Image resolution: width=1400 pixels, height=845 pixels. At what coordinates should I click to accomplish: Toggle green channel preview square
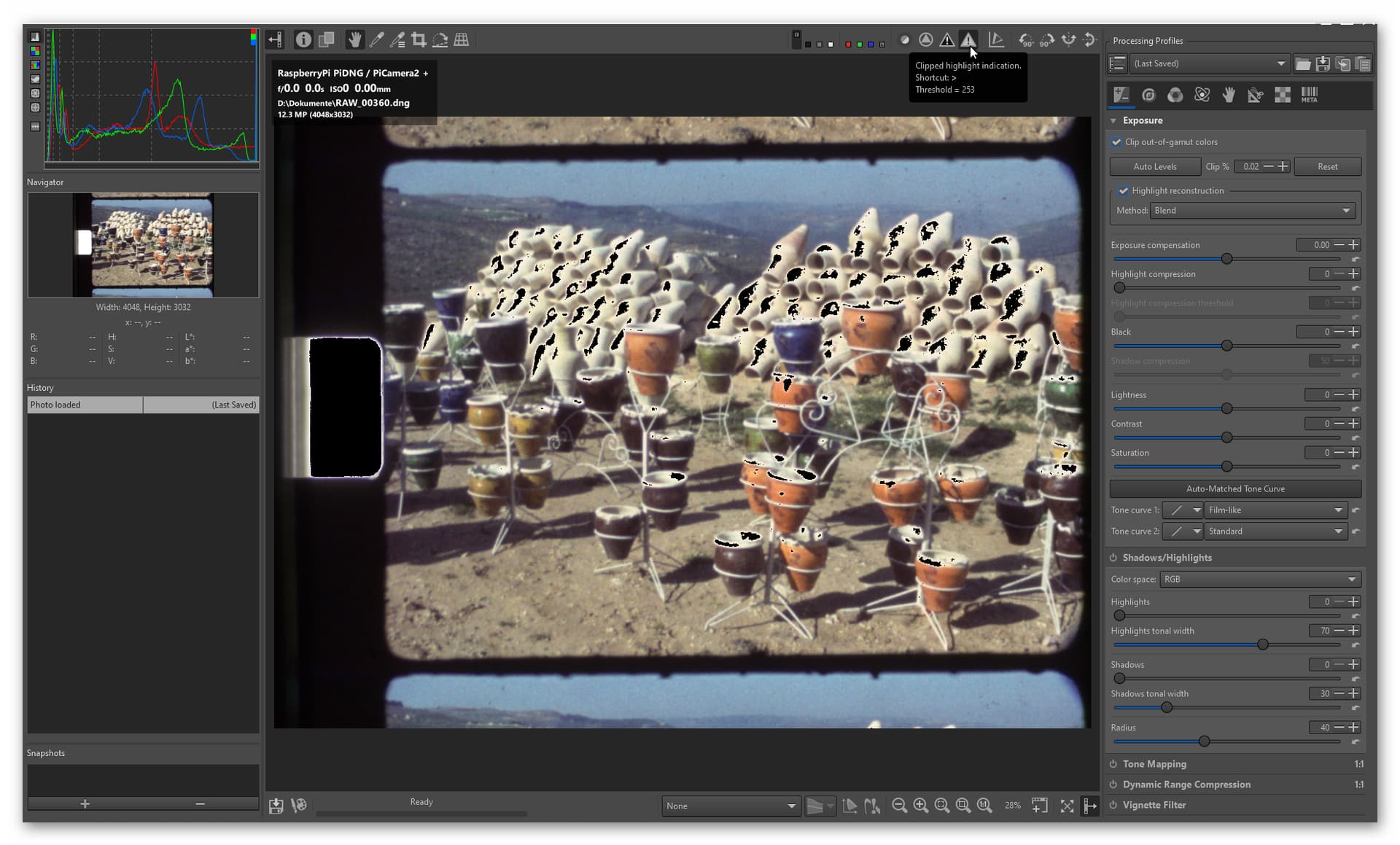tap(860, 44)
